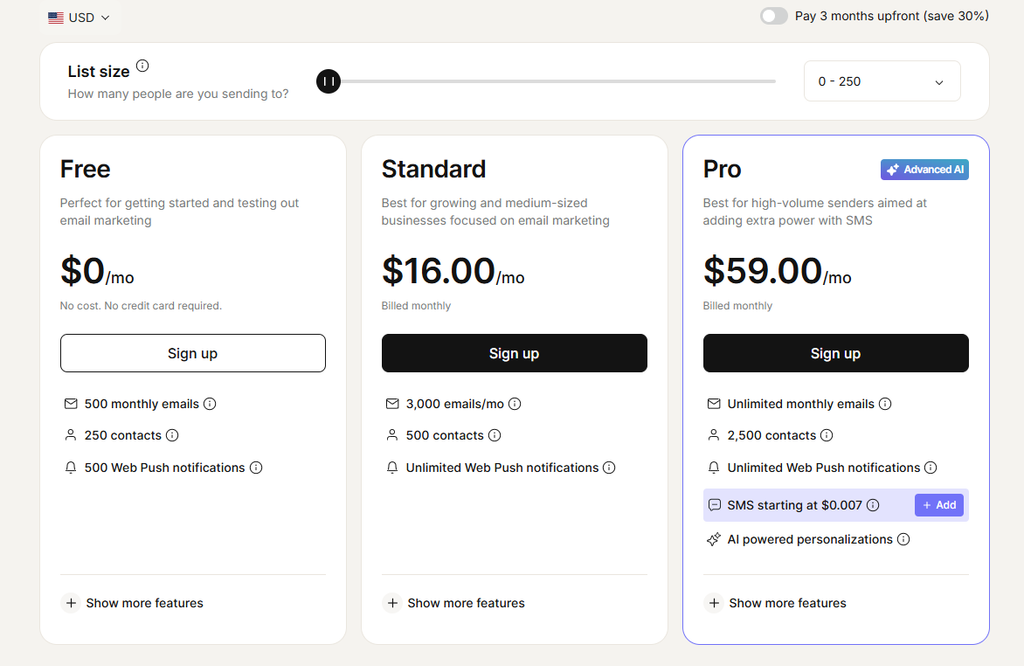Click info icon next to 2,500 contacts
This screenshot has width=1024, height=666.
click(x=826, y=436)
